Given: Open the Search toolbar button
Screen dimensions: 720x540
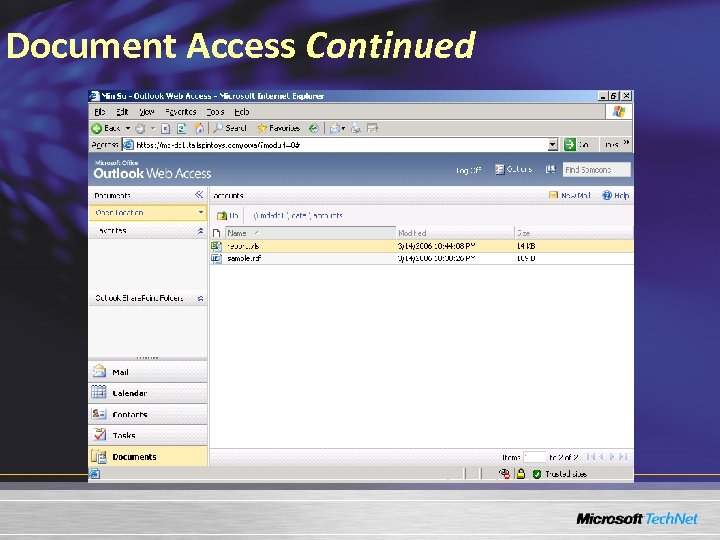Looking at the screenshot, I should [x=230, y=128].
